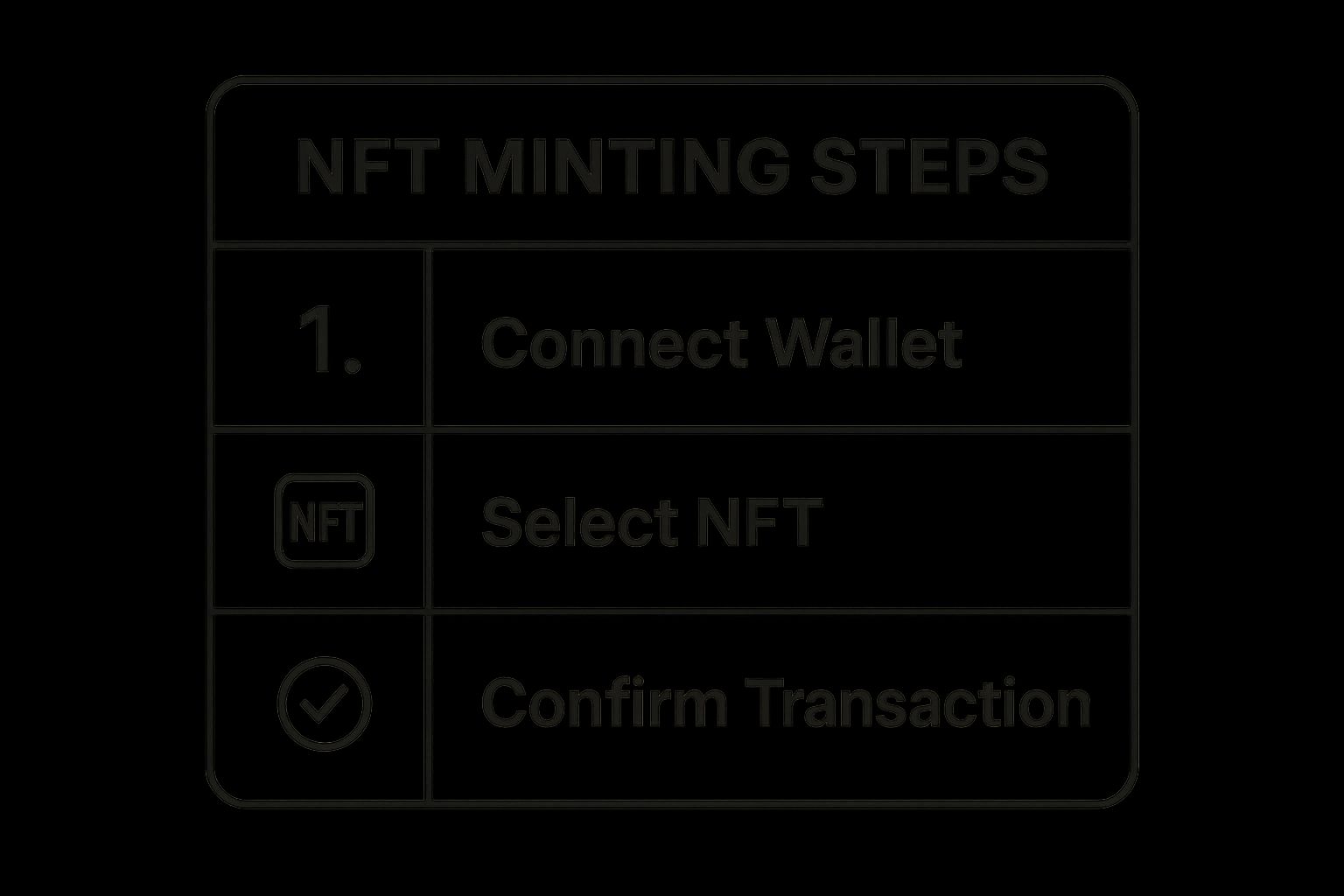
Task: Click the word "STEPS" in the header
Action: tap(928, 166)
